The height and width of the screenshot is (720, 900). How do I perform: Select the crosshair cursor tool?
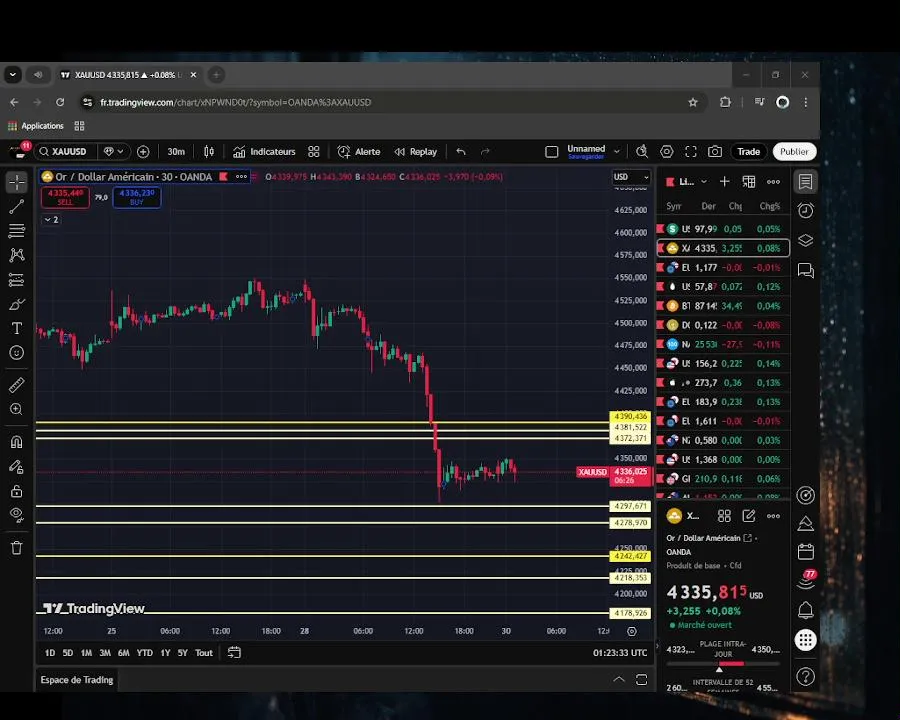pyautogui.click(x=17, y=182)
